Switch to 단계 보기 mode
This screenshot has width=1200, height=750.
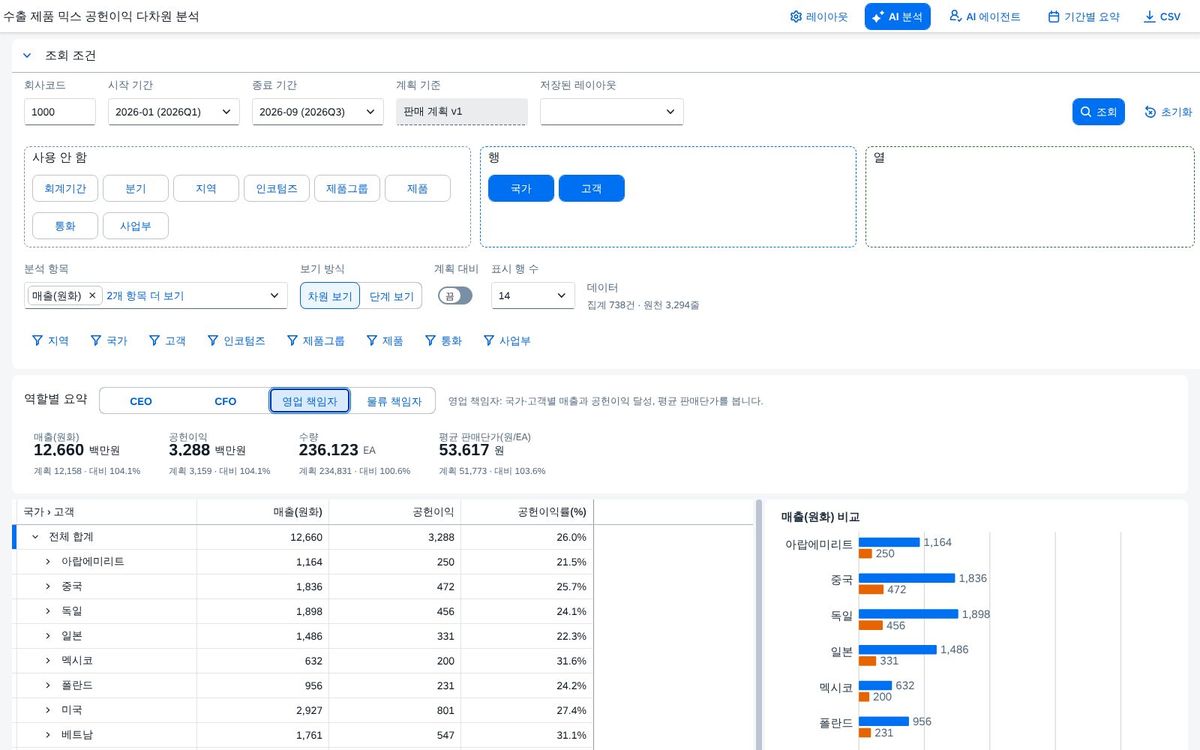391,296
